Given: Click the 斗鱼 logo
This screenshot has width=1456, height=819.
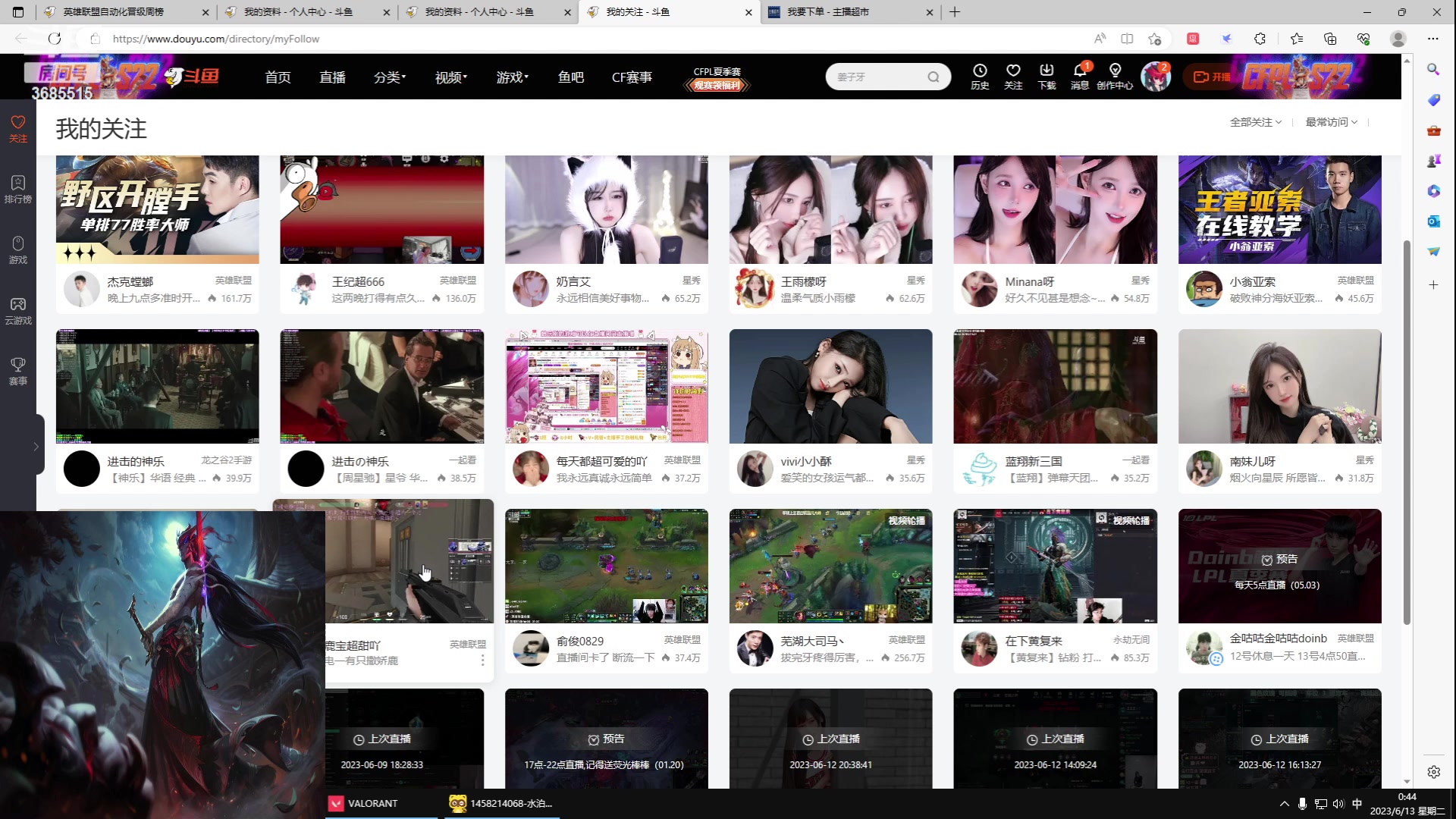Looking at the screenshot, I should [x=193, y=77].
